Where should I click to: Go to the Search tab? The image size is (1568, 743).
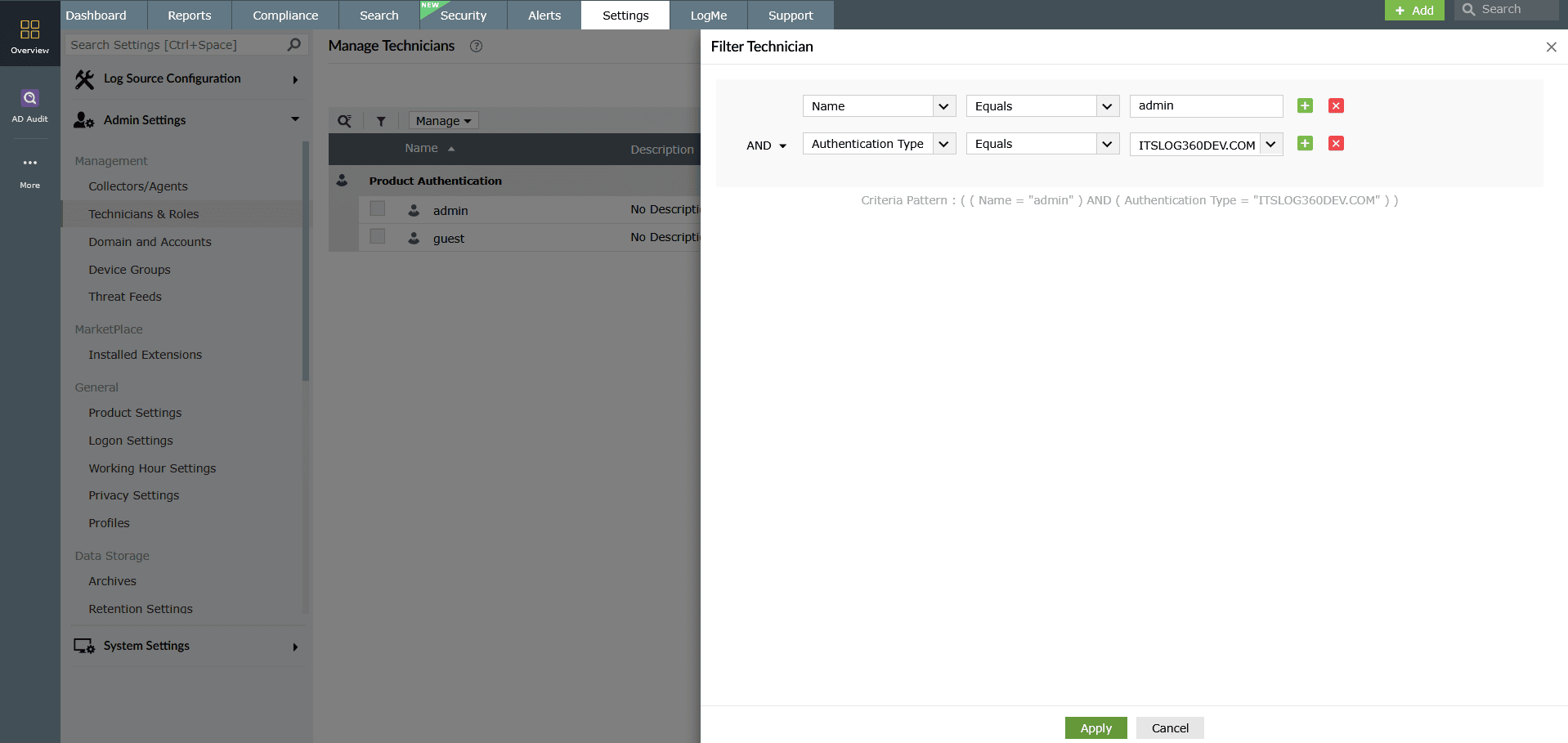pos(379,16)
